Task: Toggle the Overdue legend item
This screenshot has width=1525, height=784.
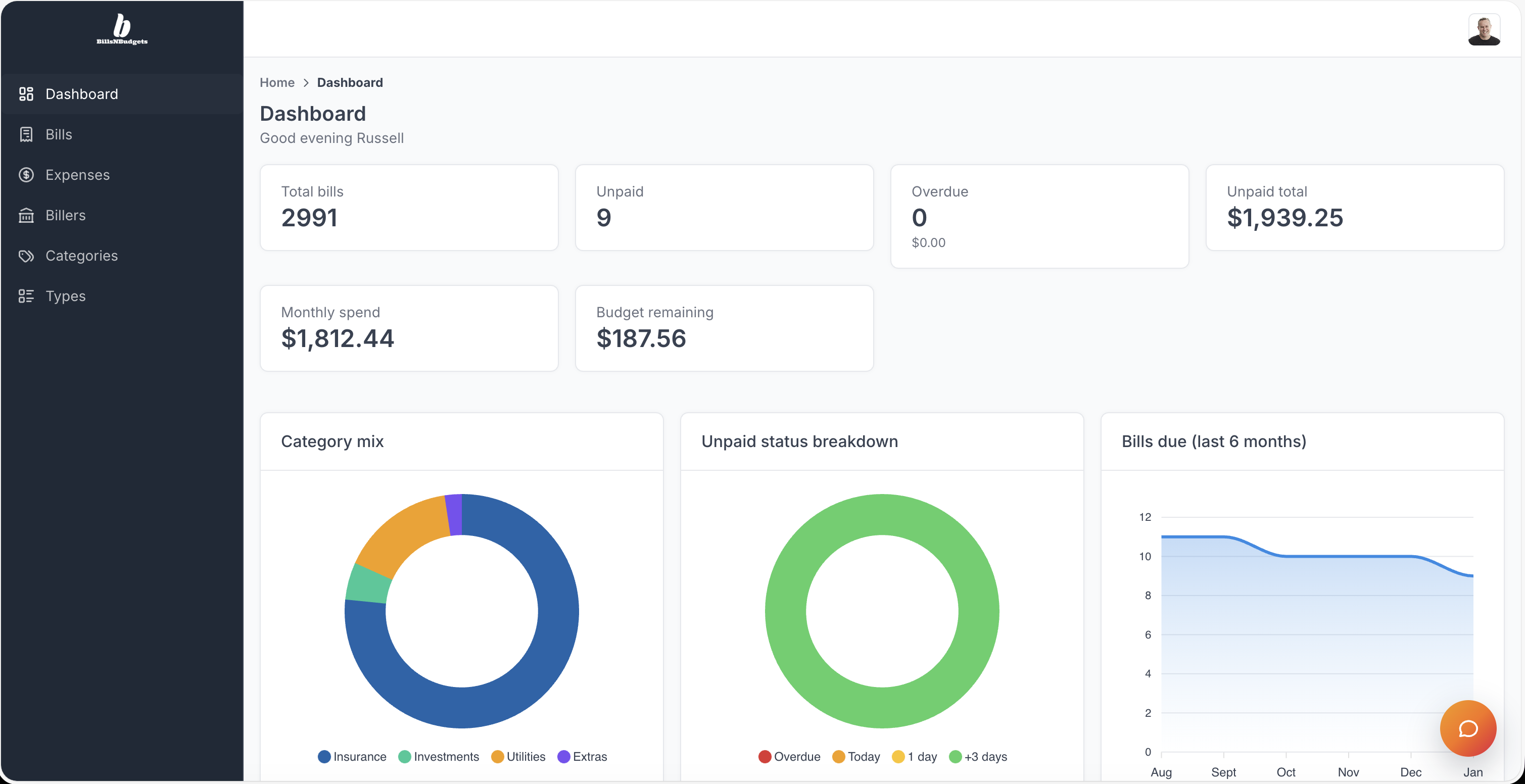Action: [x=789, y=756]
